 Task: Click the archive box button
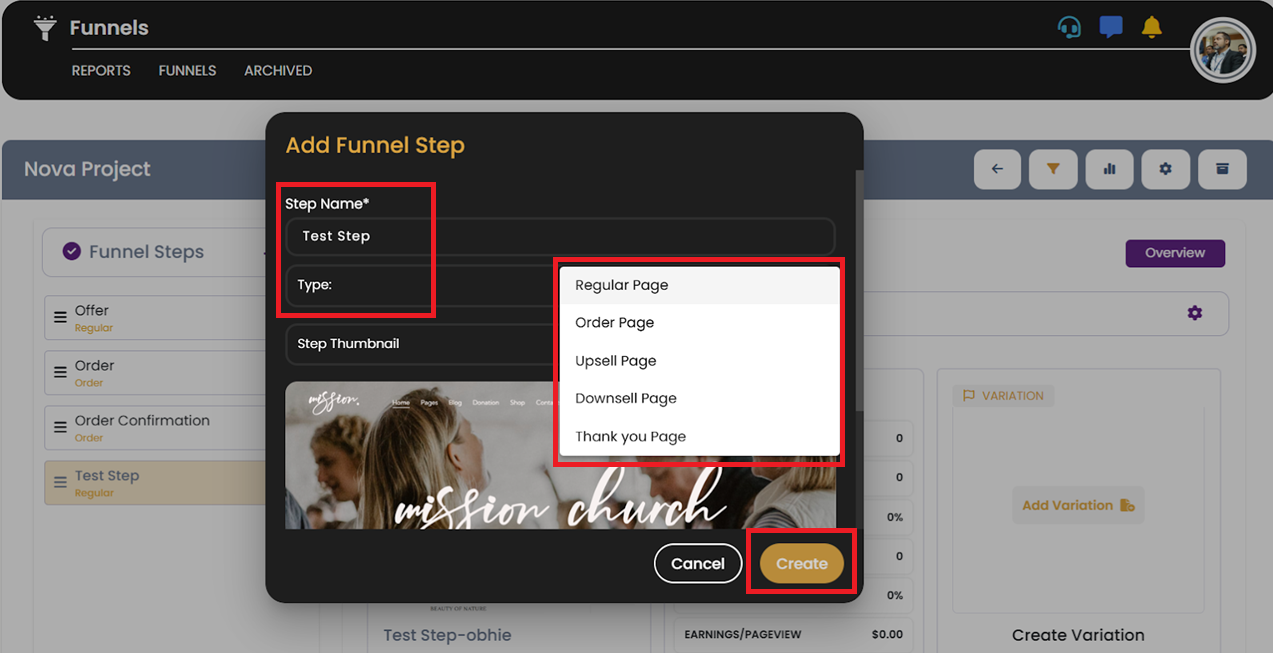(1222, 169)
